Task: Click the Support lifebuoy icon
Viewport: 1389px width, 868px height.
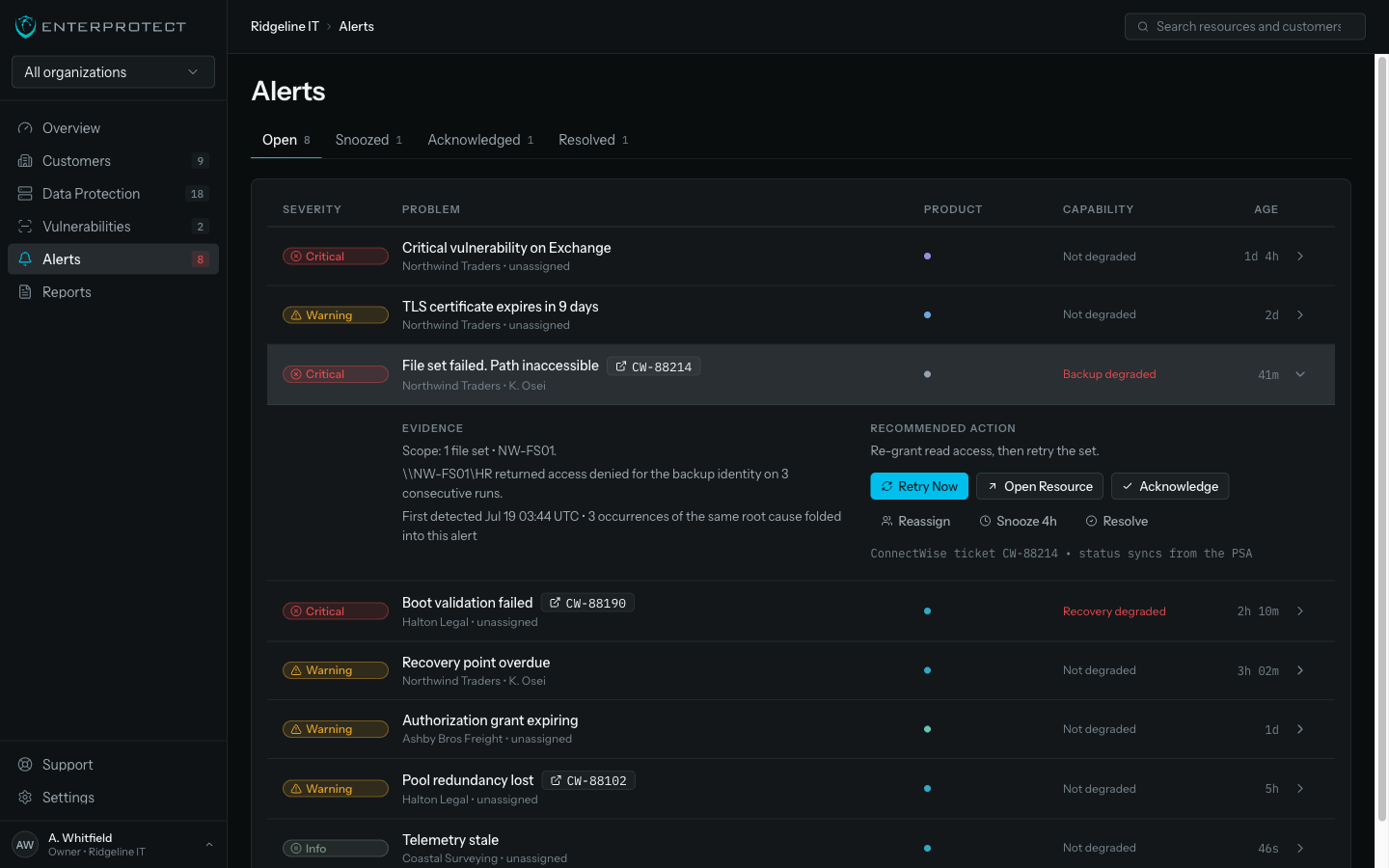Action: (25, 765)
